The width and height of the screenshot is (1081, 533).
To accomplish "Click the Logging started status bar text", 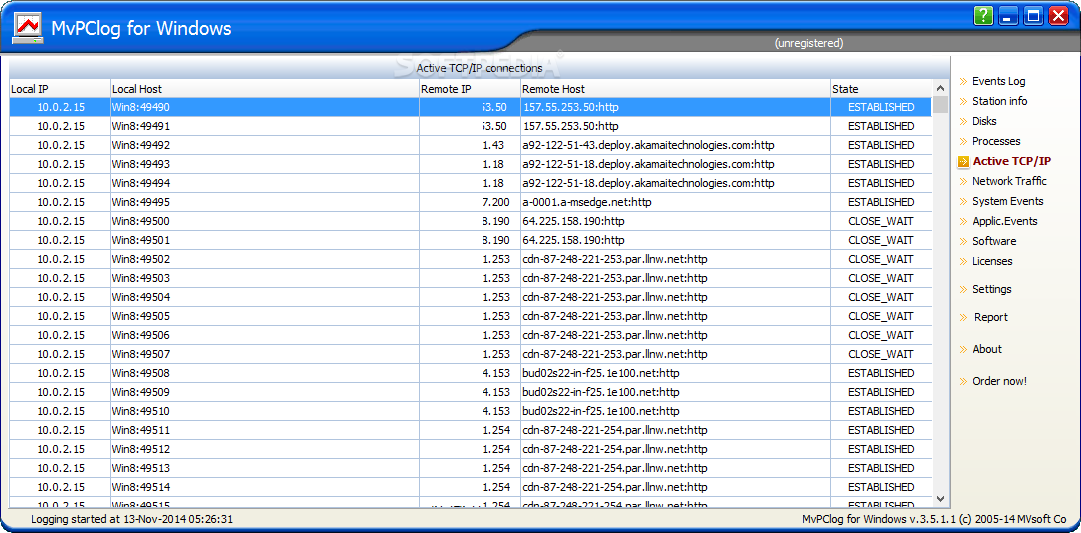I will (132, 519).
